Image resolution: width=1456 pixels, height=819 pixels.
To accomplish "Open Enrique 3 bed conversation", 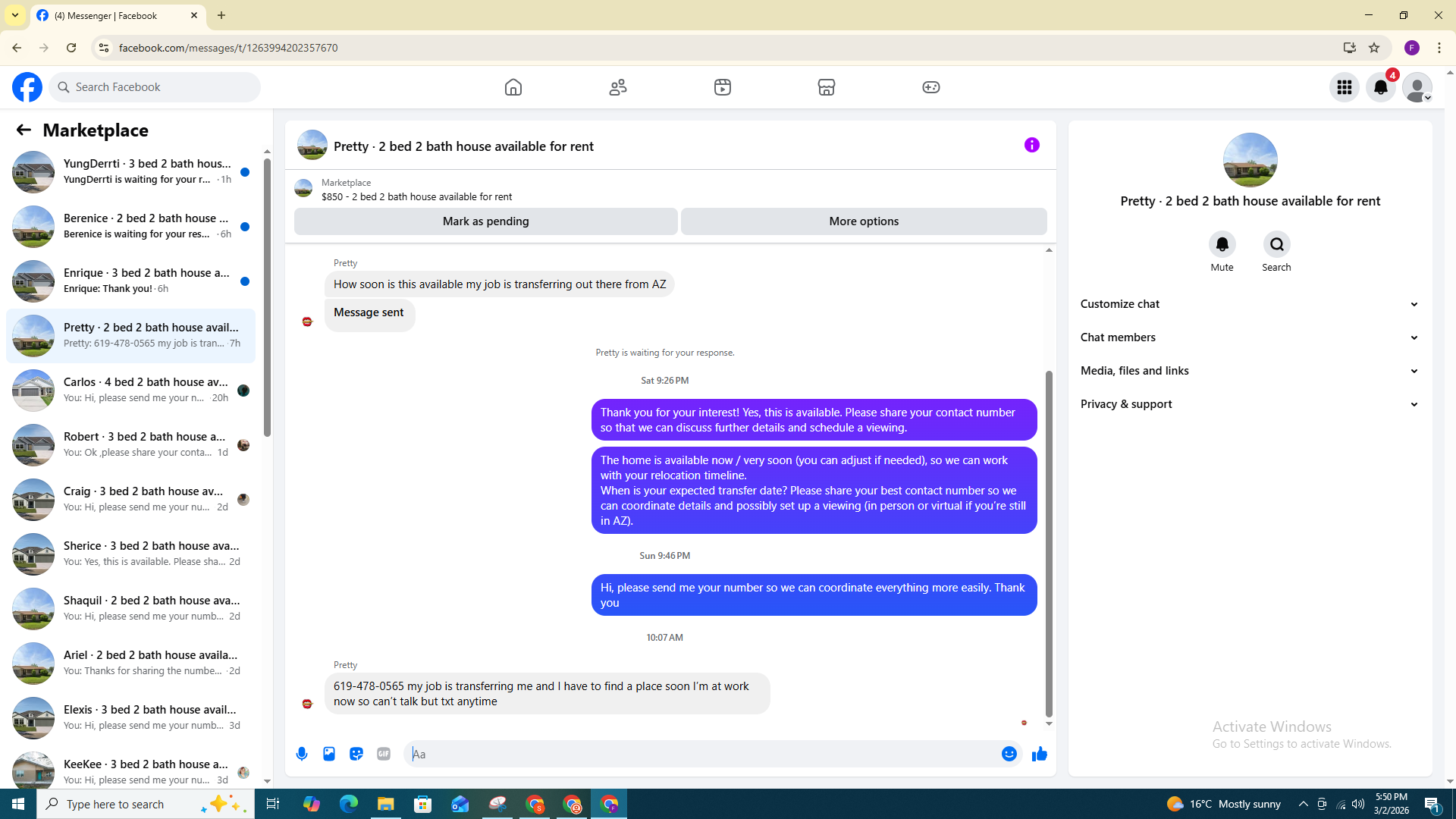I will 131,281.
